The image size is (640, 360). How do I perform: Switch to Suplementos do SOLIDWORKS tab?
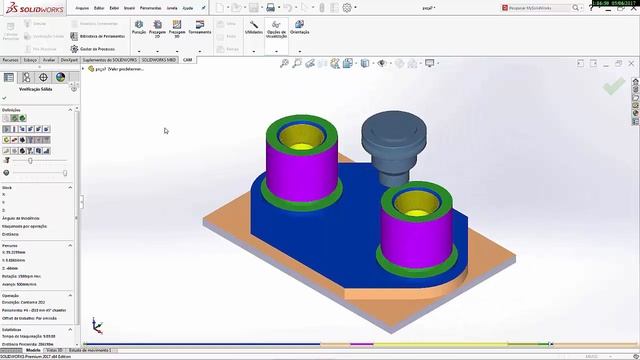coord(110,60)
